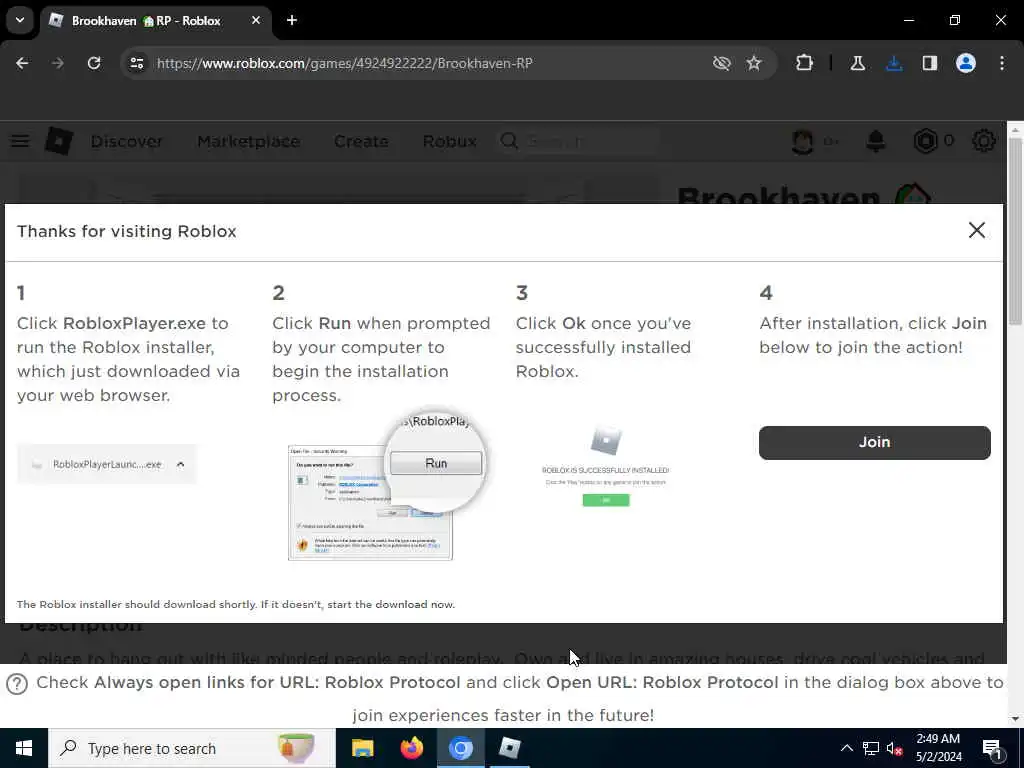1024x768 pixels.
Task: Reload the Brookhaven page
Action: [x=94, y=63]
